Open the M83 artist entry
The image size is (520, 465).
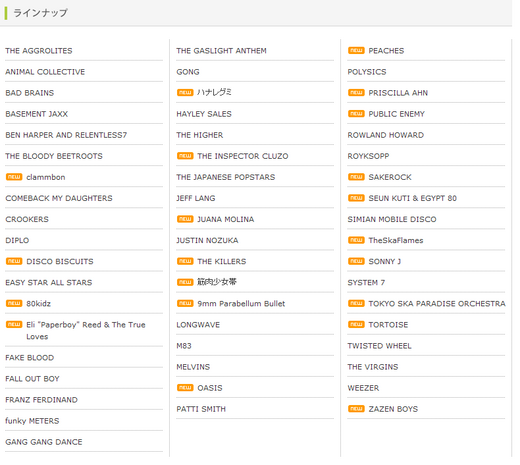(x=184, y=346)
